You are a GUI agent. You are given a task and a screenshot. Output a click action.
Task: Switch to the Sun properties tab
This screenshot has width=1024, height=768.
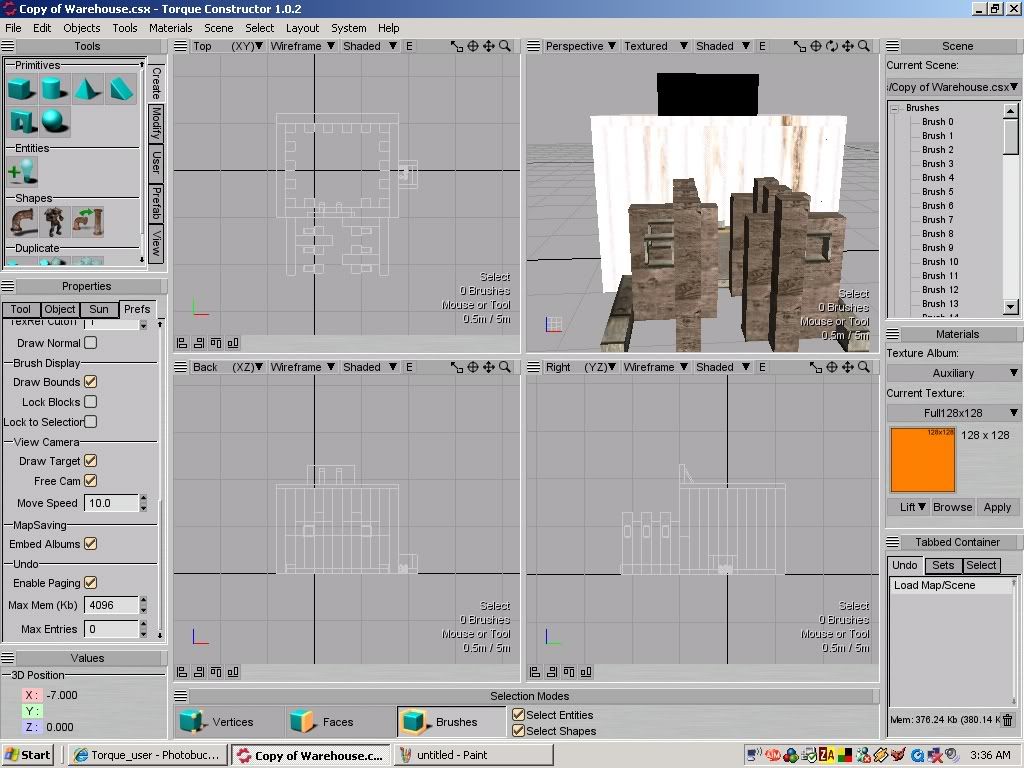98,309
